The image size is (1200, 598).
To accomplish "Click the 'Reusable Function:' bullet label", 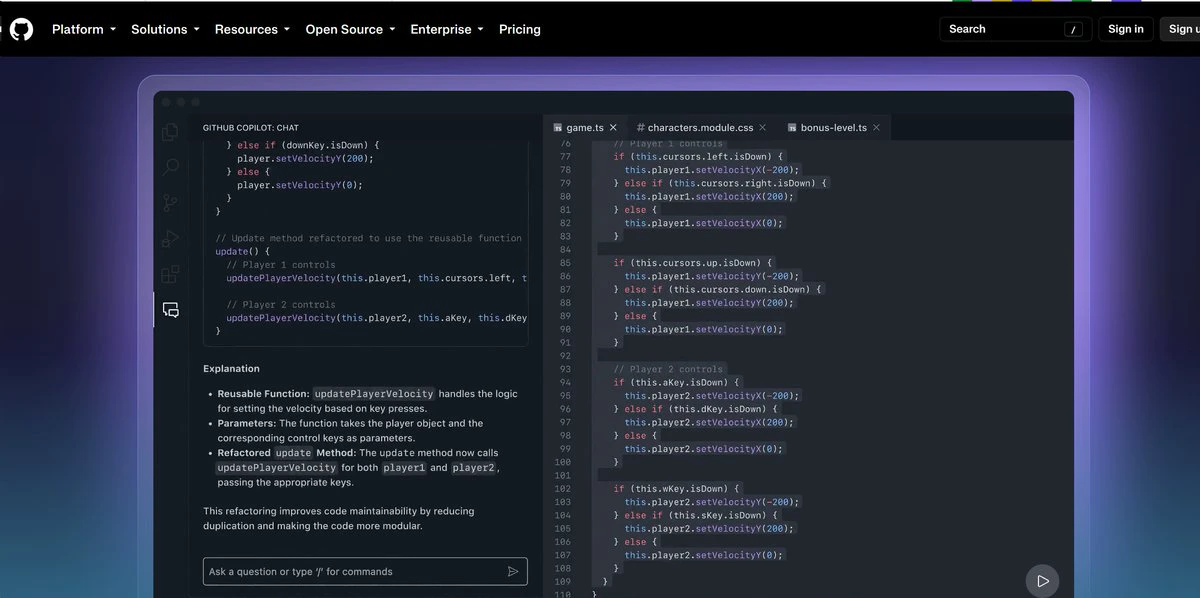I will pyautogui.click(x=264, y=394).
